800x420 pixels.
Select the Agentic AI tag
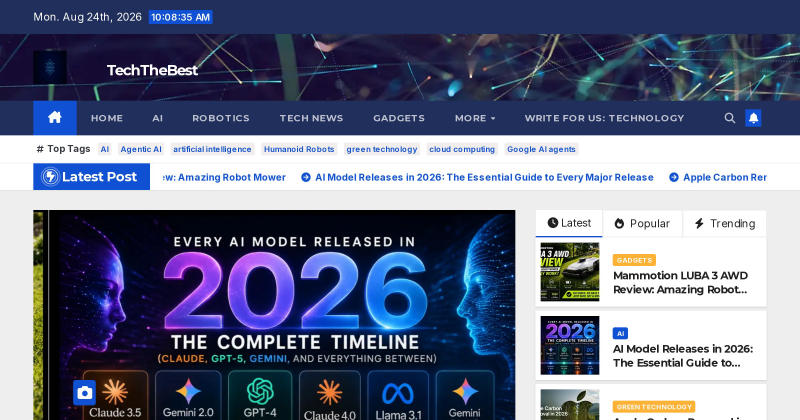141,149
